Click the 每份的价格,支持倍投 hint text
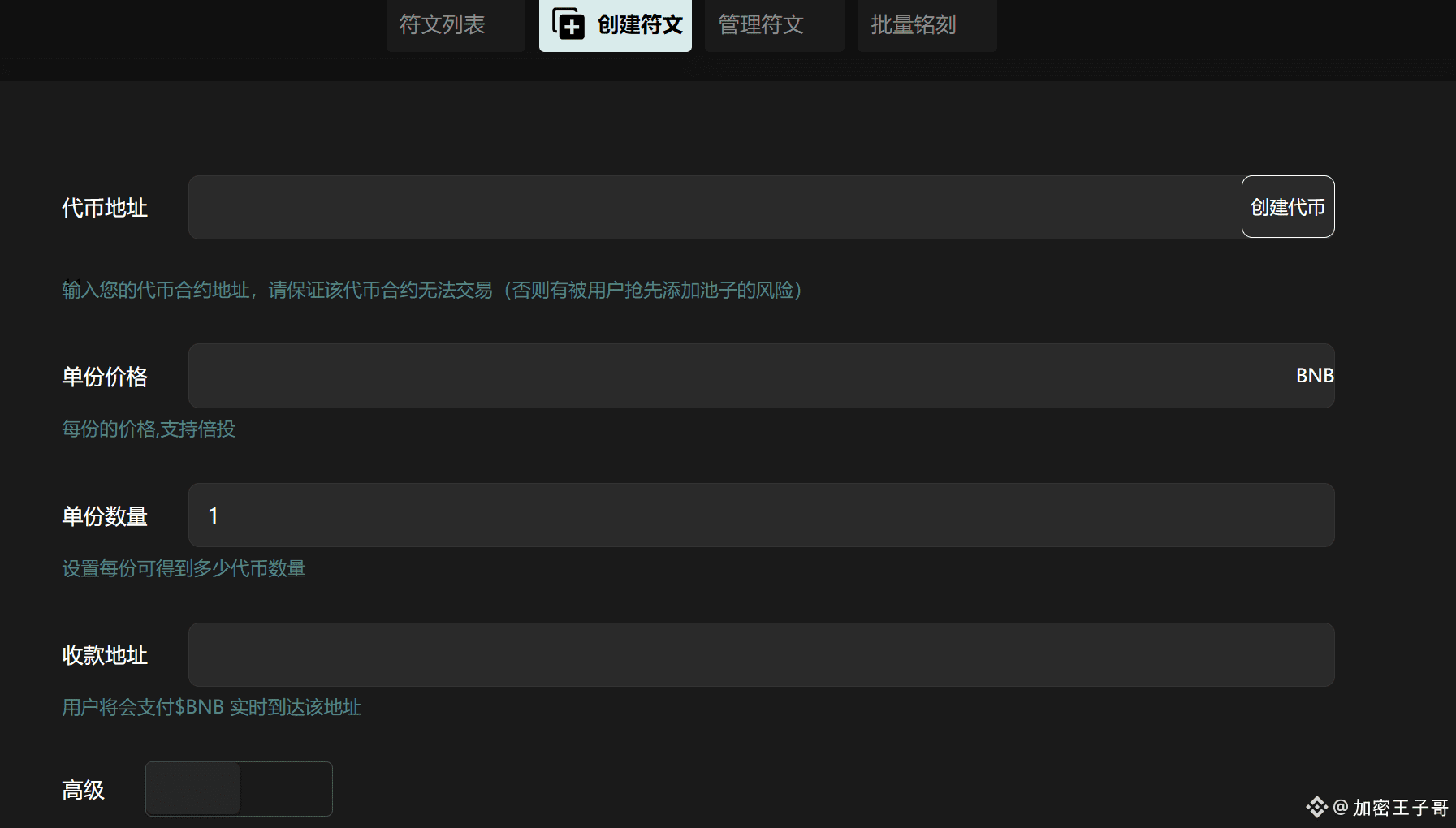1456x828 pixels. click(x=147, y=429)
